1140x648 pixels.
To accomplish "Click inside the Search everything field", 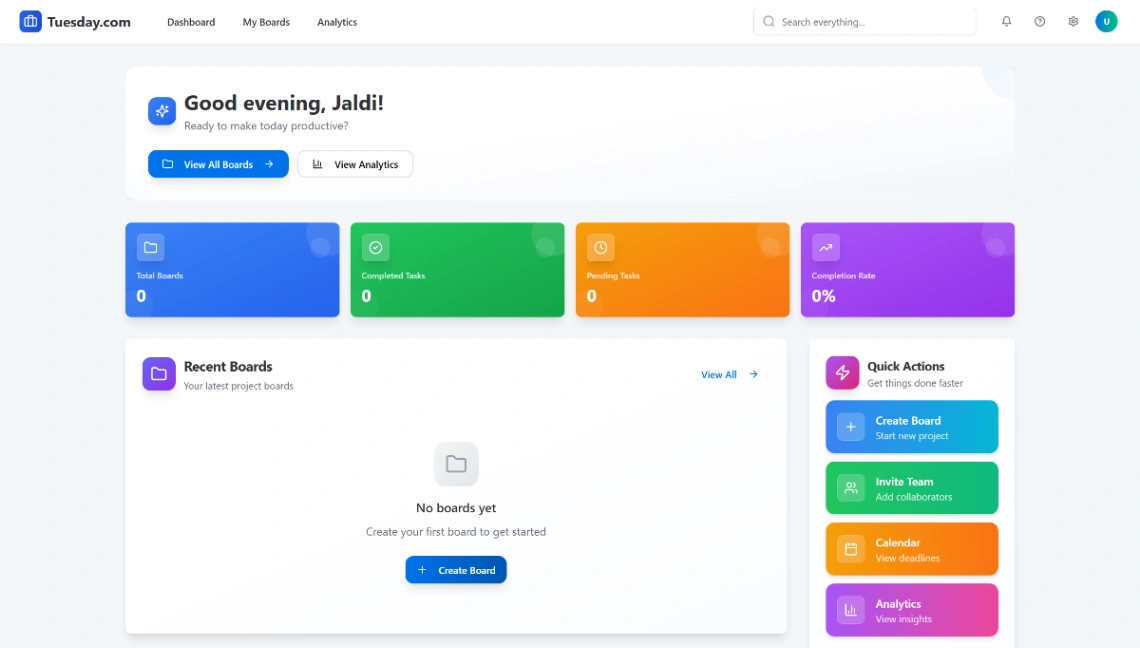I will (x=864, y=21).
